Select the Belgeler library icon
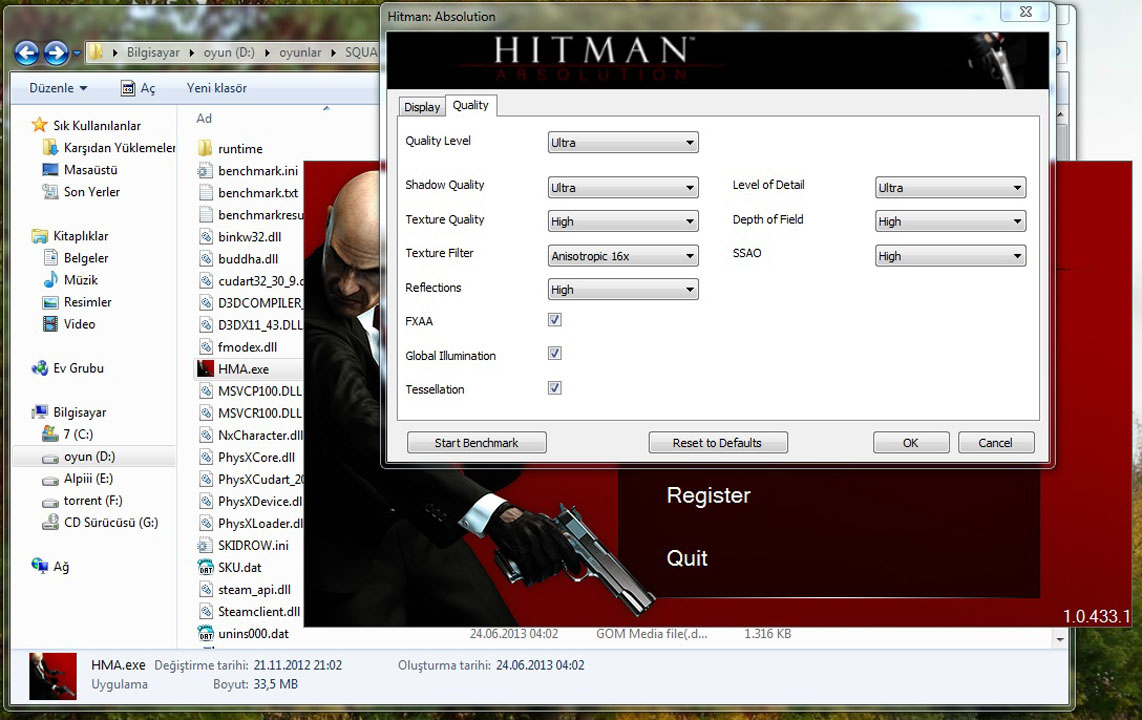Screen dimensions: 1142x720 (x=50, y=258)
